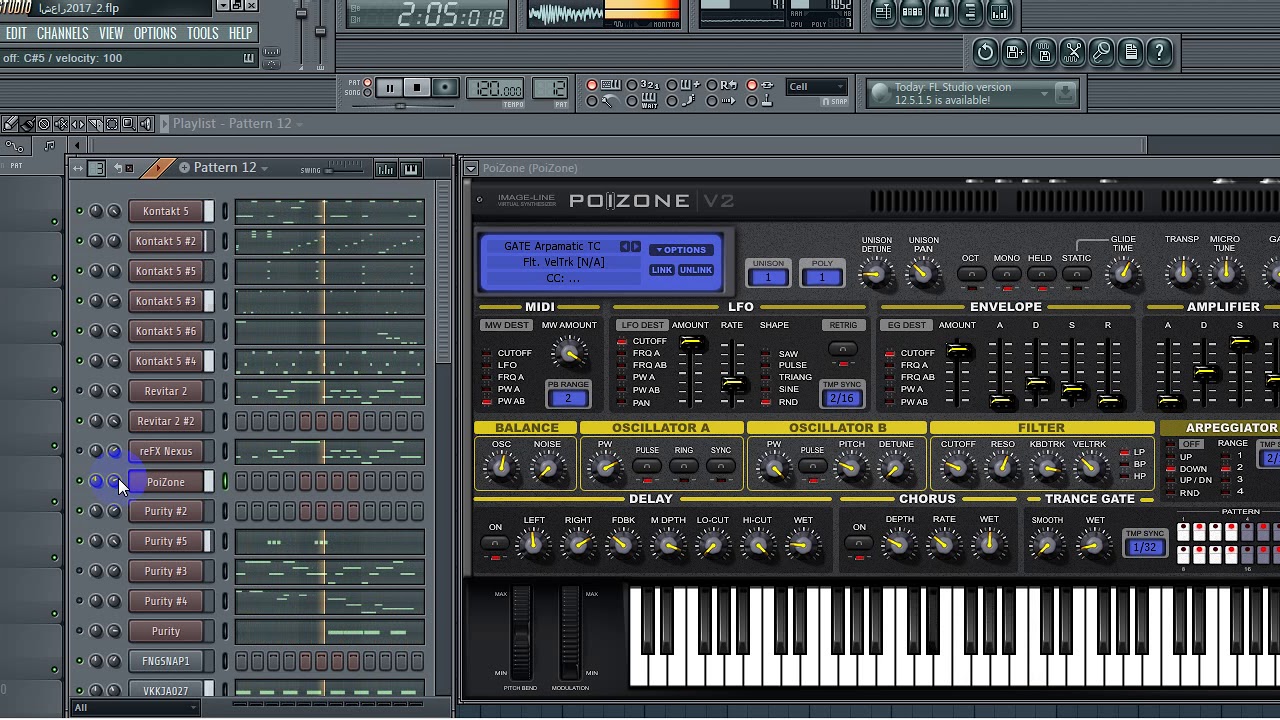Click the render to audio disk icon
Viewport: 1280px width, 720px height.
(x=1043, y=52)
